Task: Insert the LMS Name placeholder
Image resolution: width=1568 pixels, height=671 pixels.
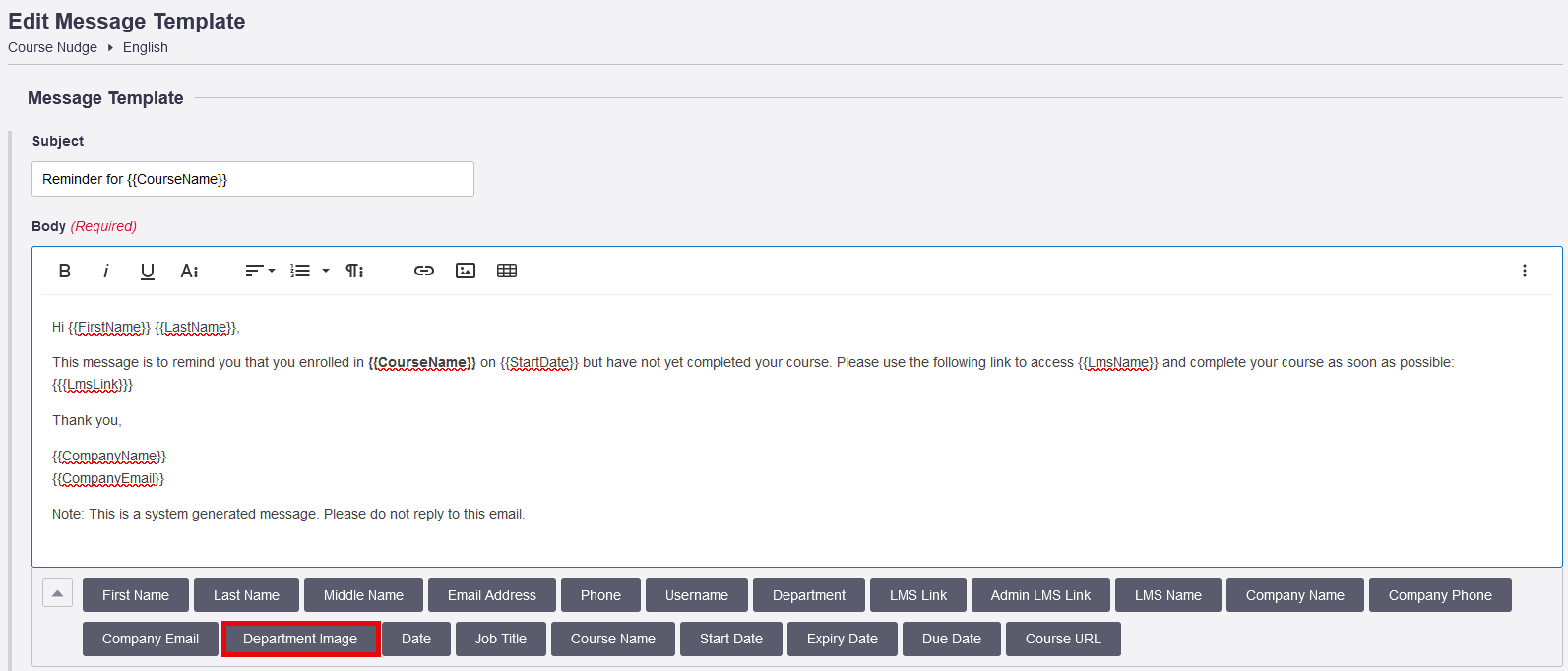Action: click(x=1168, y=595)
